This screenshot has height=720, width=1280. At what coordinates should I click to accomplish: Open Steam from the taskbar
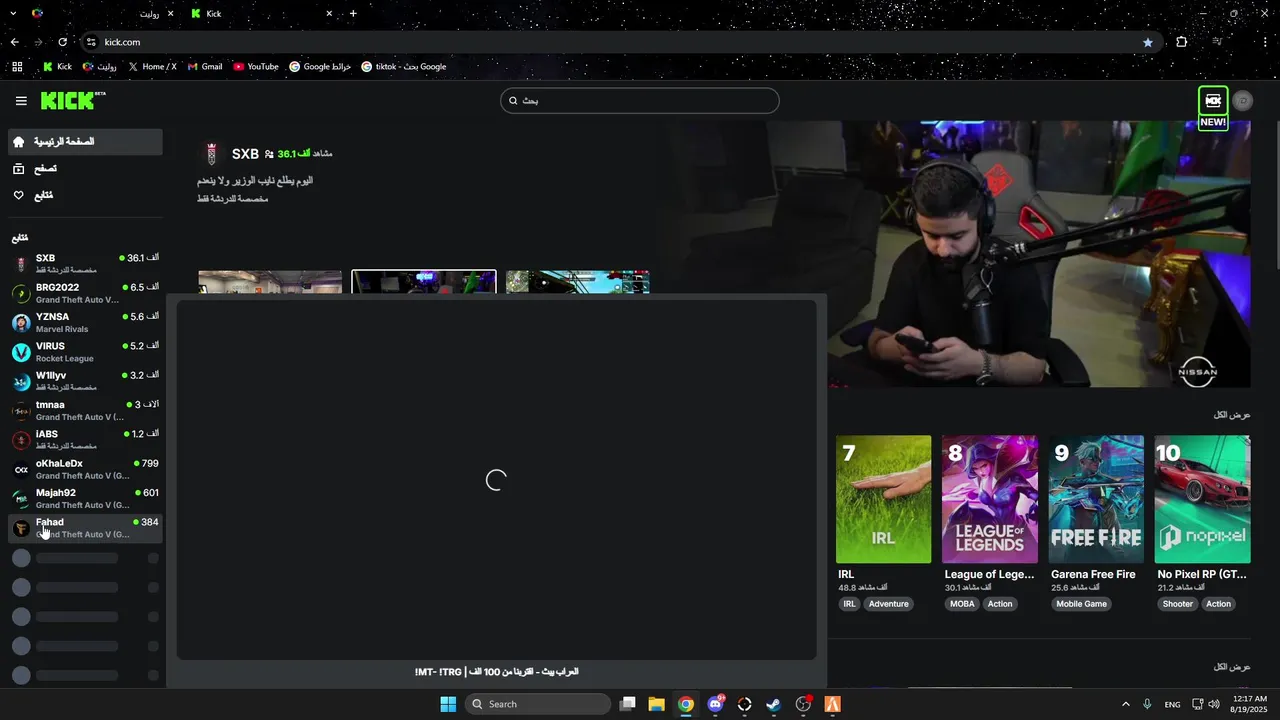[x=773, y=704]
